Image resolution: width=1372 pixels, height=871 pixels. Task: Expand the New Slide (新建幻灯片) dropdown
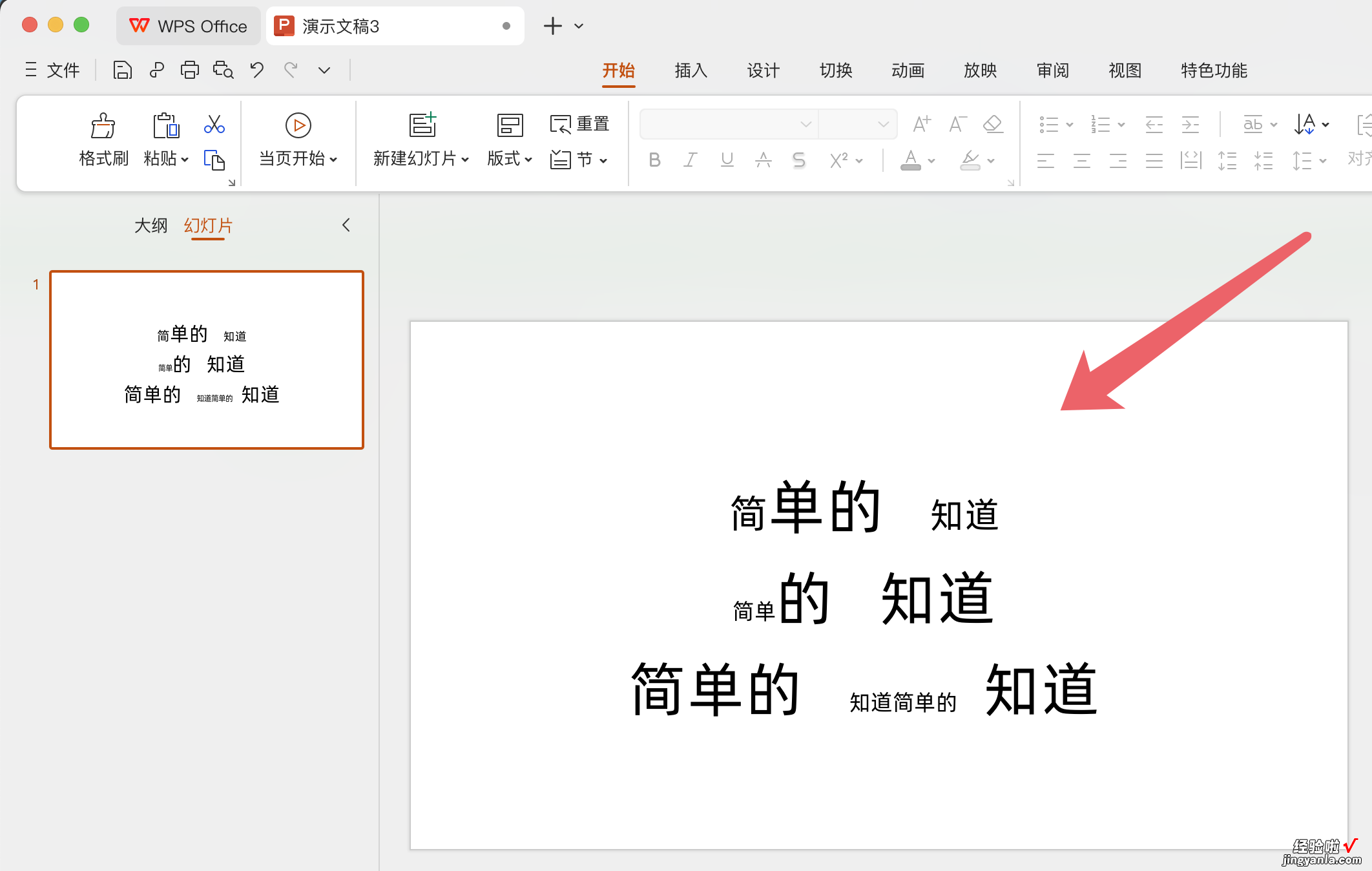coord(465,160)
